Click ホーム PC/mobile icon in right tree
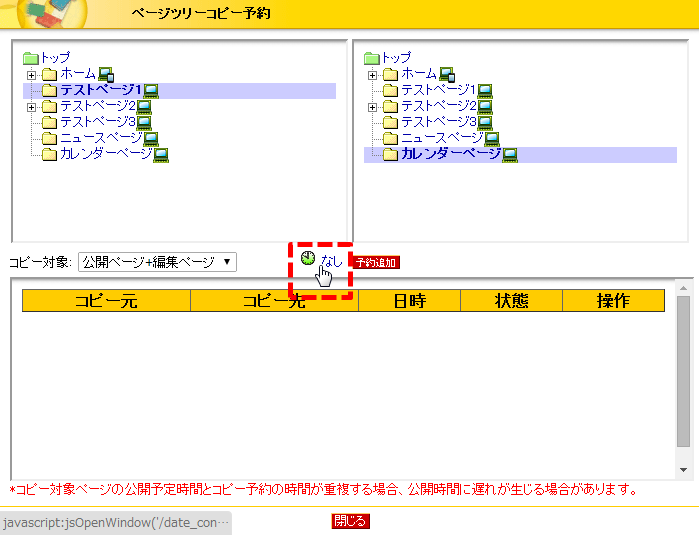Screen dimensions: 699x536 (x=447, y=74)
